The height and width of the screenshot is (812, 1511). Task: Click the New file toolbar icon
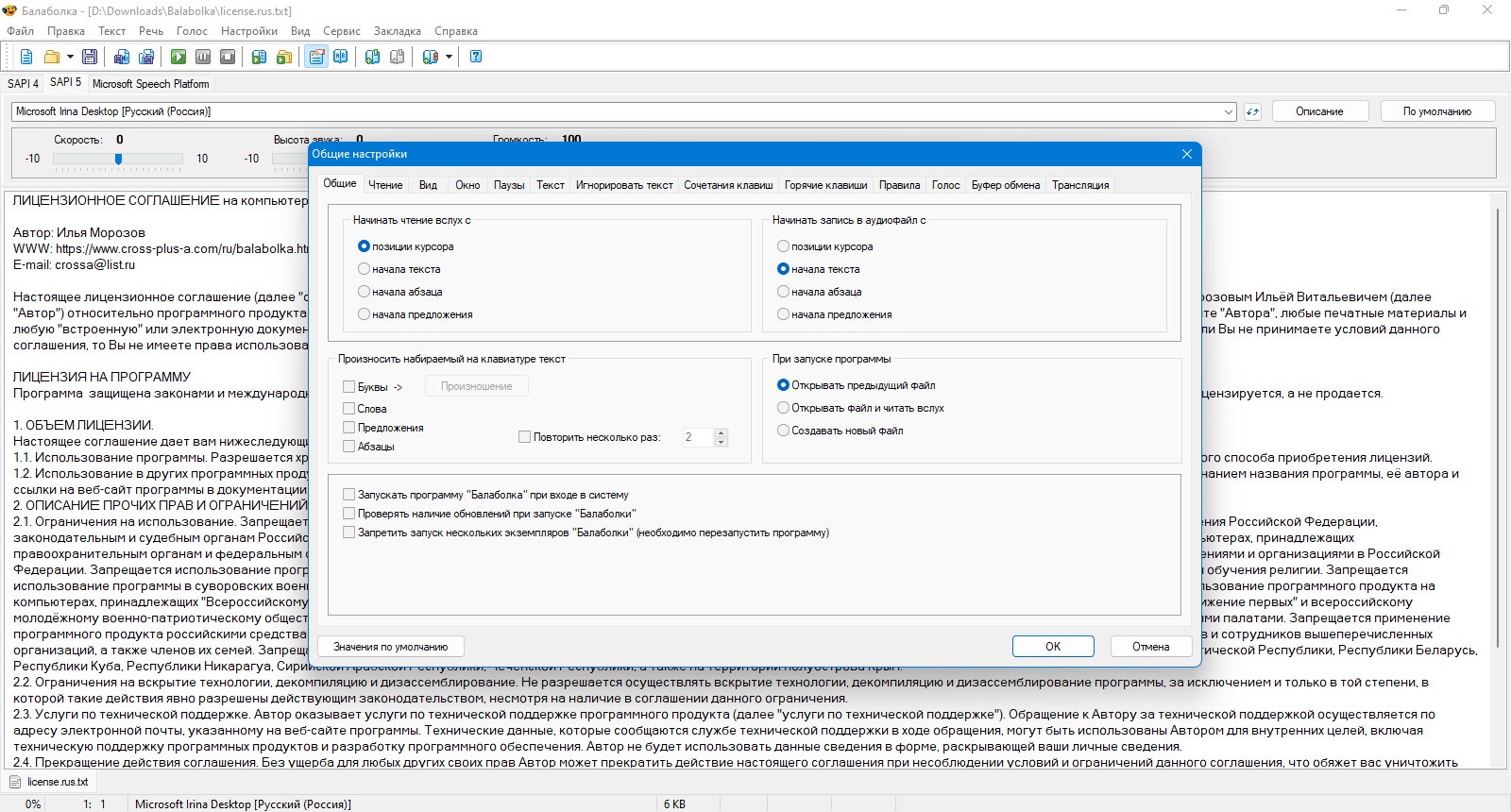(26, 57)
